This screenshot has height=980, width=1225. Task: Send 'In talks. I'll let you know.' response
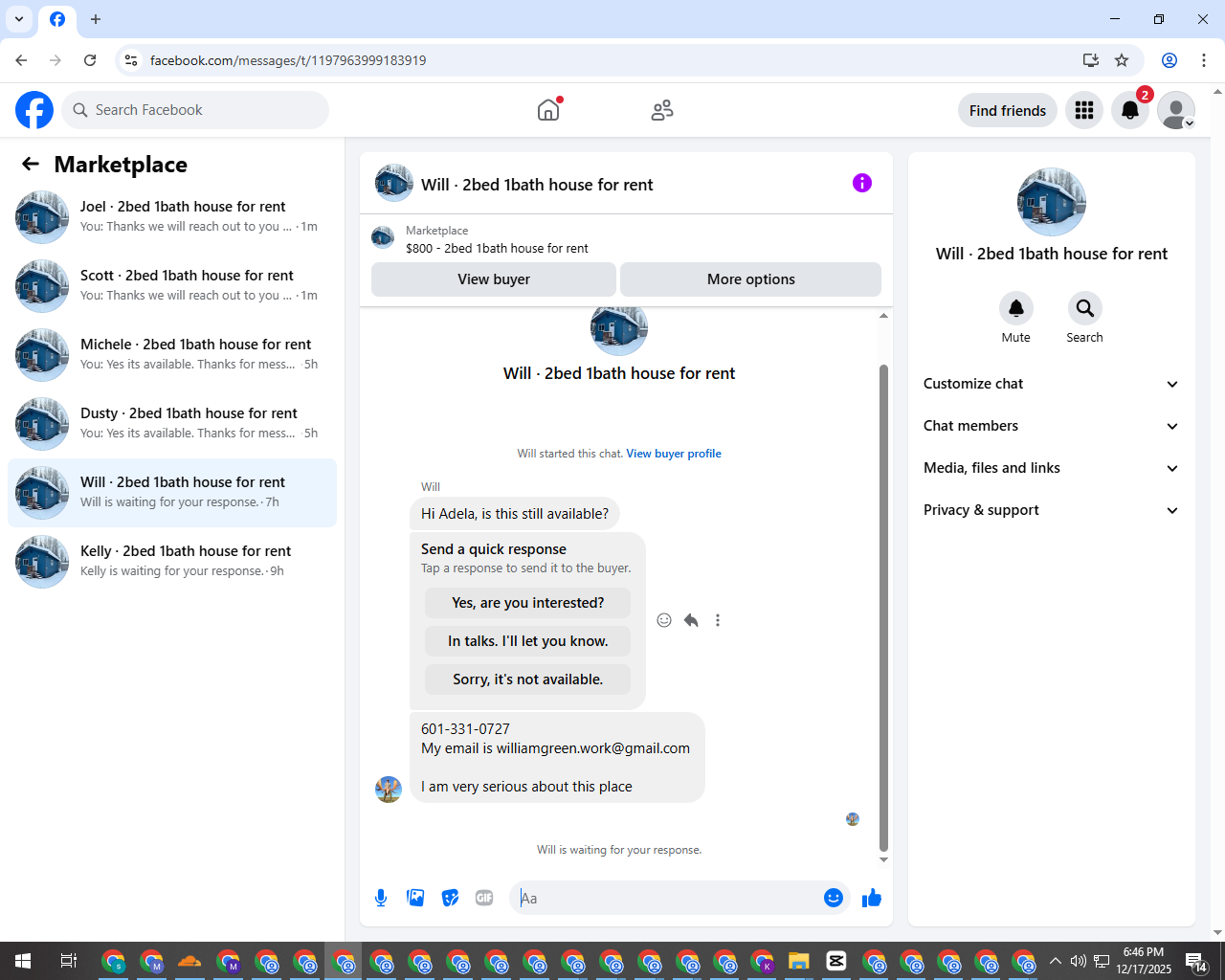[527, 641]
